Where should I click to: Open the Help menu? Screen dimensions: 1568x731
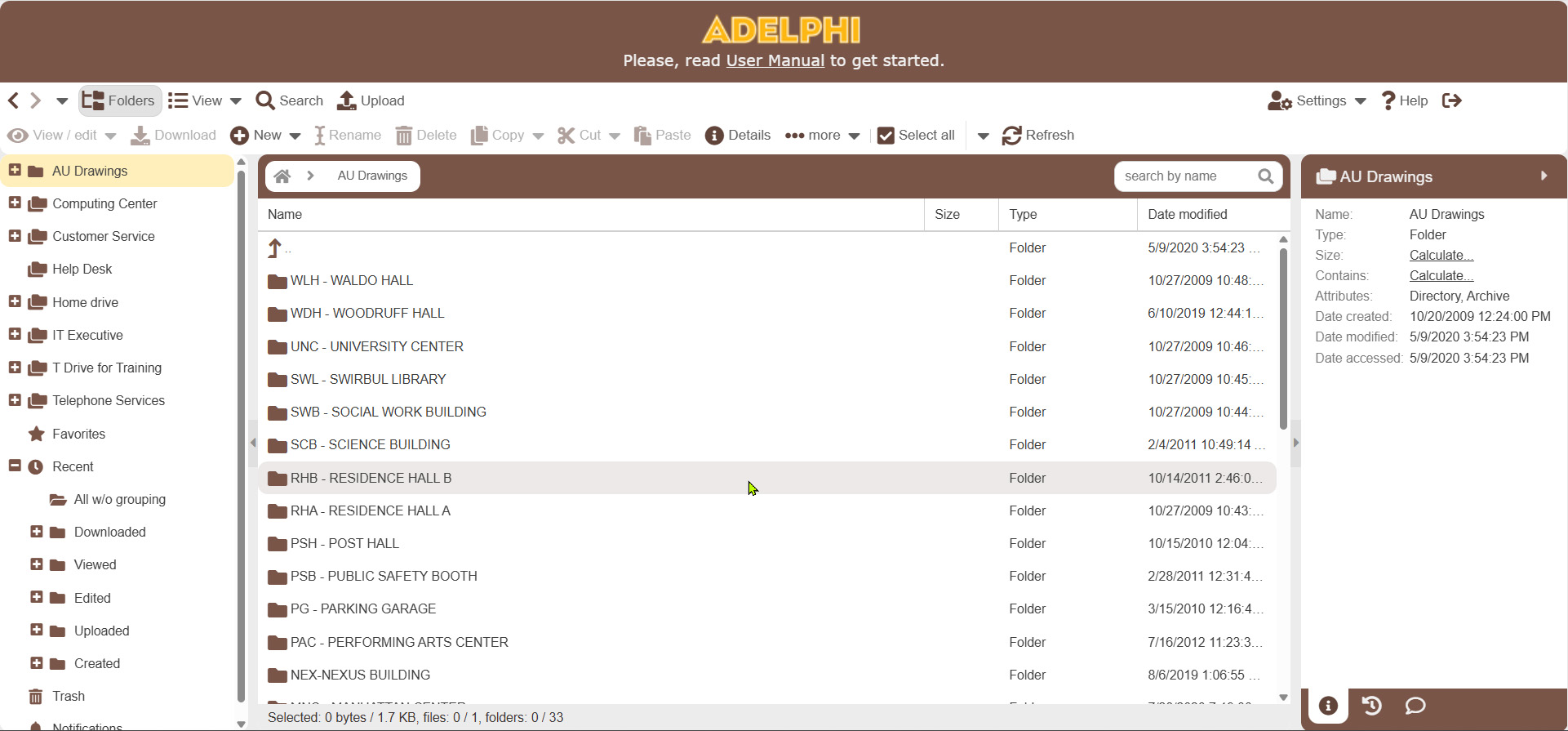coord(1404,100)
